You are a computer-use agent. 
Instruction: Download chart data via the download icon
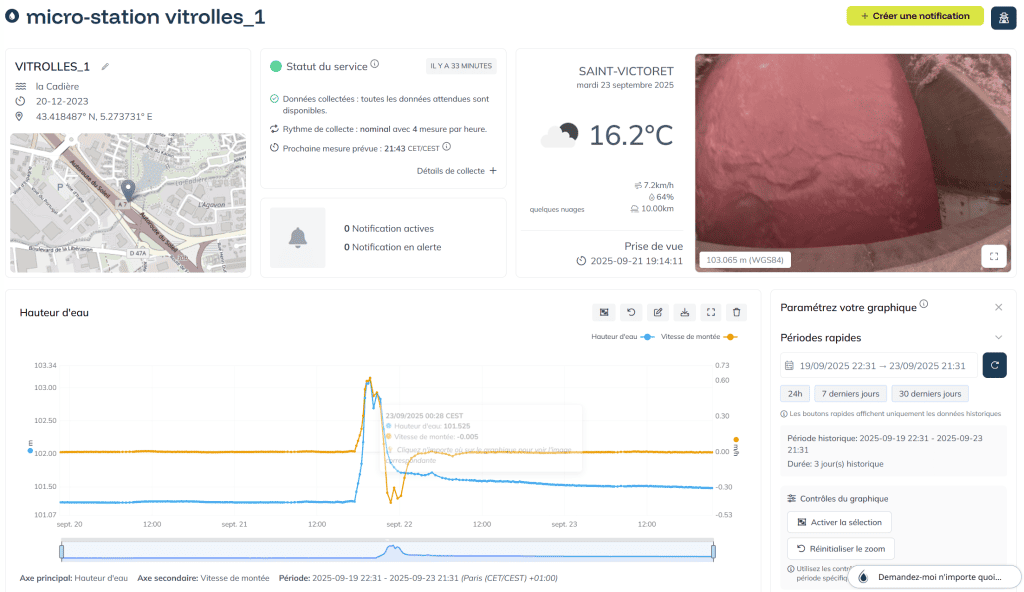[684, 312]
